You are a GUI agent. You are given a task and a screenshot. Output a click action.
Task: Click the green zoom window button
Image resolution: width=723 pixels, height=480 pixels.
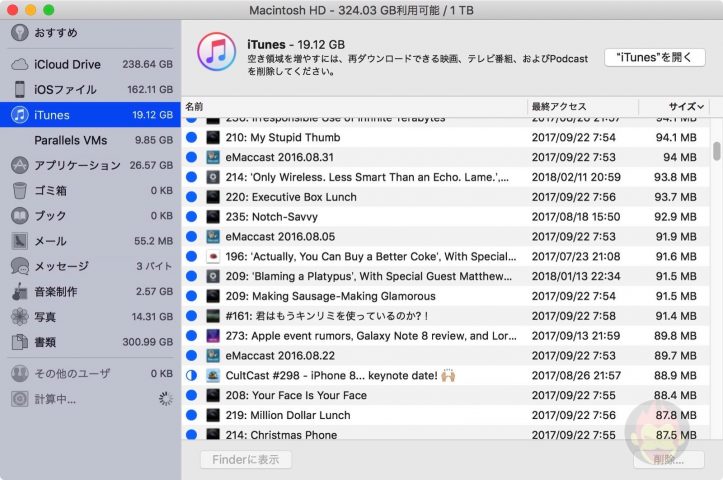(x=48, y=10)
